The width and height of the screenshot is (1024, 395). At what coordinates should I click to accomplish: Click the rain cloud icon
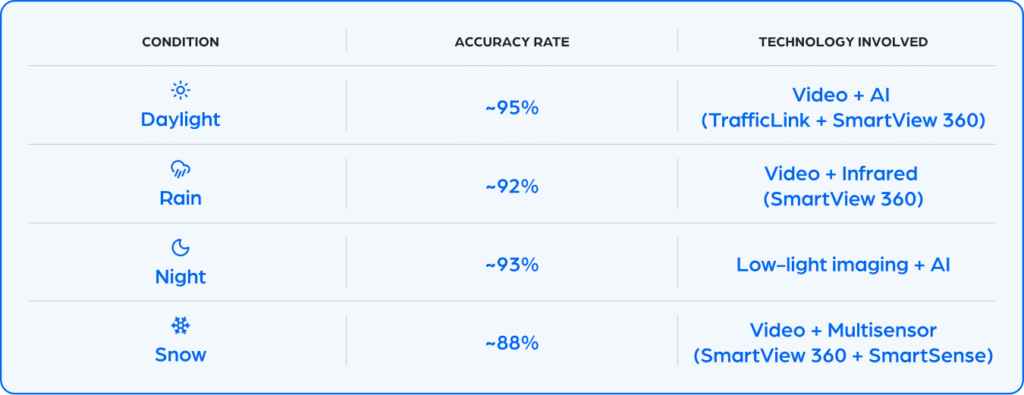point(180,170)
